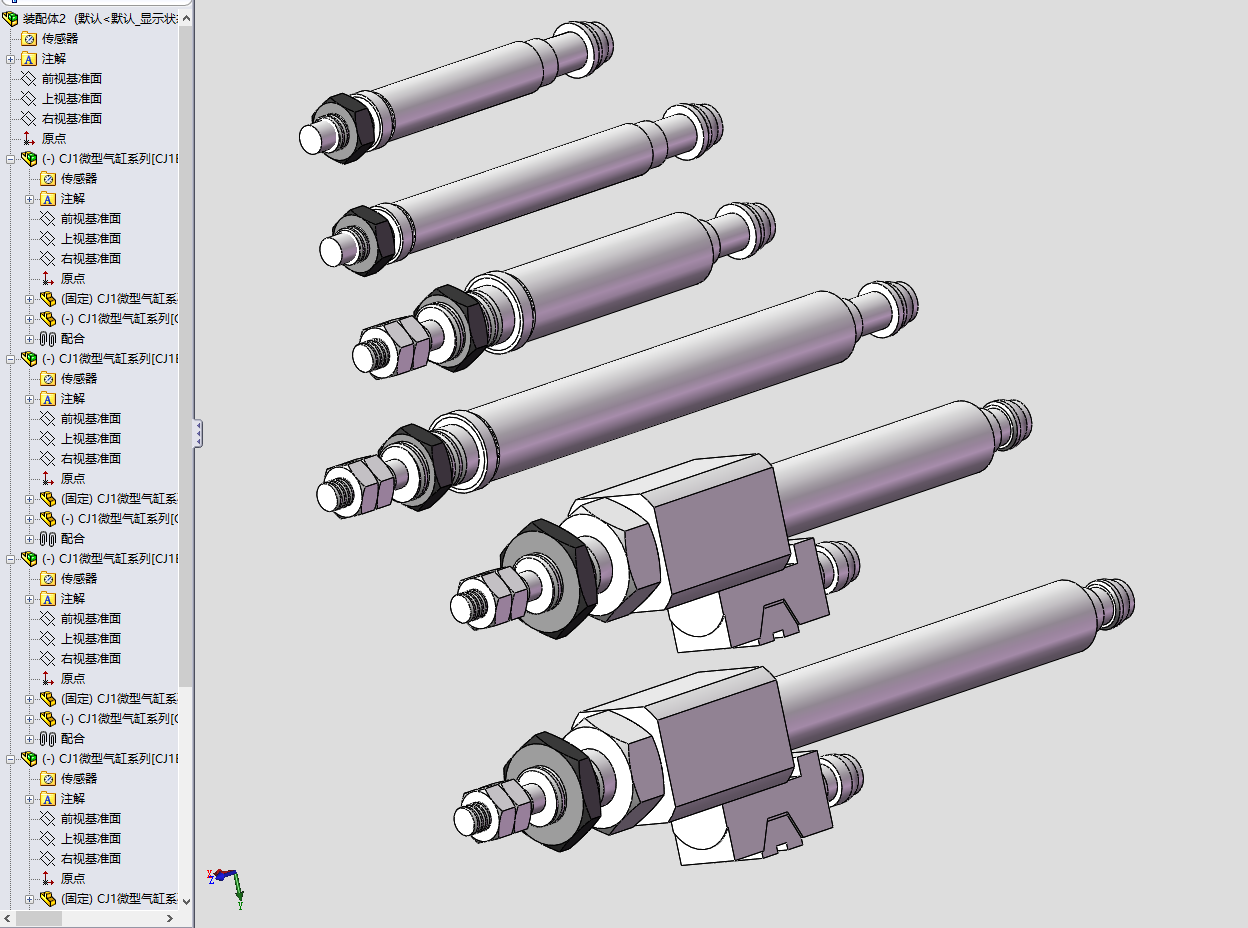Select 传感器 text in third sub-assembly

click(x=79, y=578)
